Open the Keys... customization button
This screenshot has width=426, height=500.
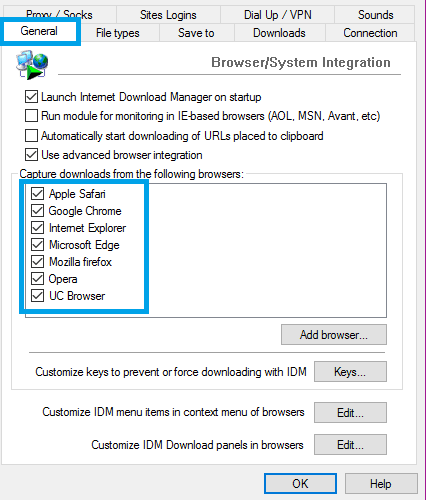[x=350, y=372]
